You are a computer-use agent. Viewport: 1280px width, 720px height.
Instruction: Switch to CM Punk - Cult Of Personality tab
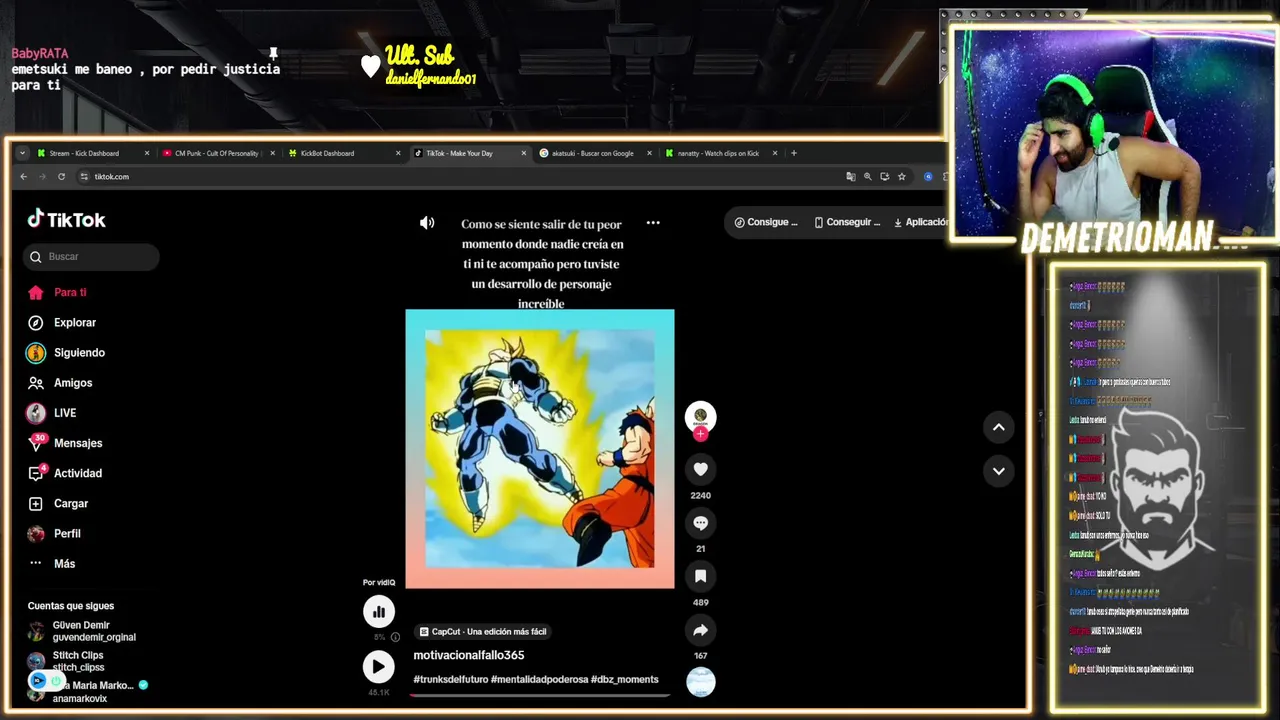[x=216, y=153]
